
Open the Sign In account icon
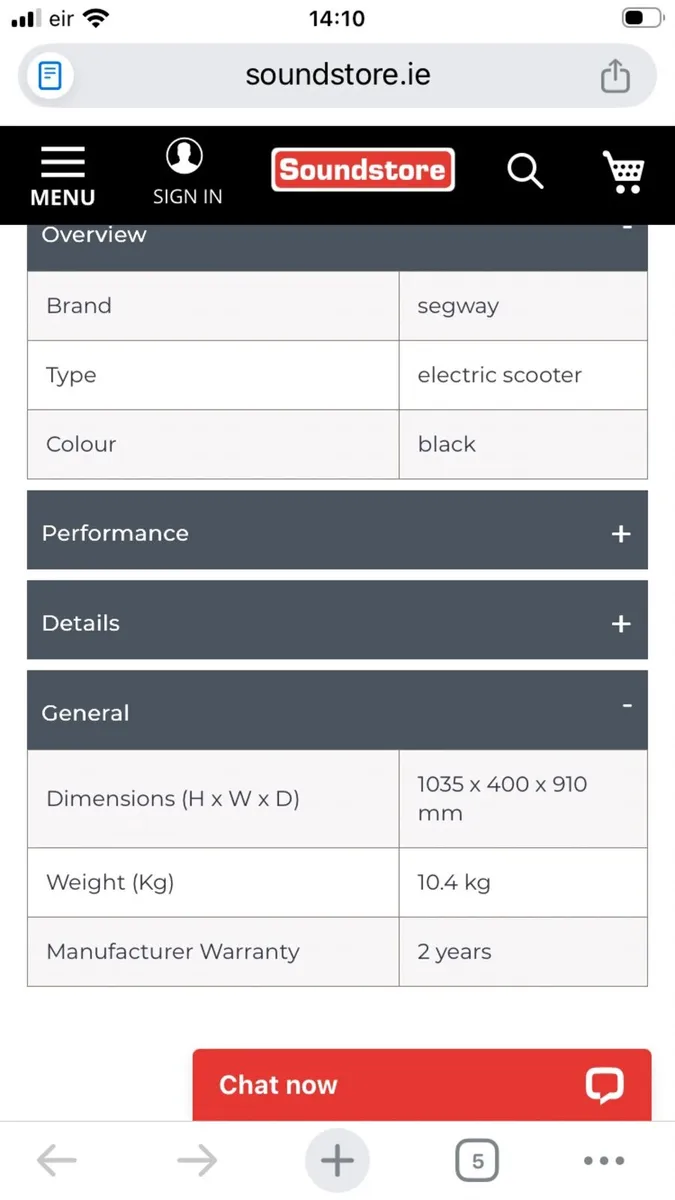point(185,156)
